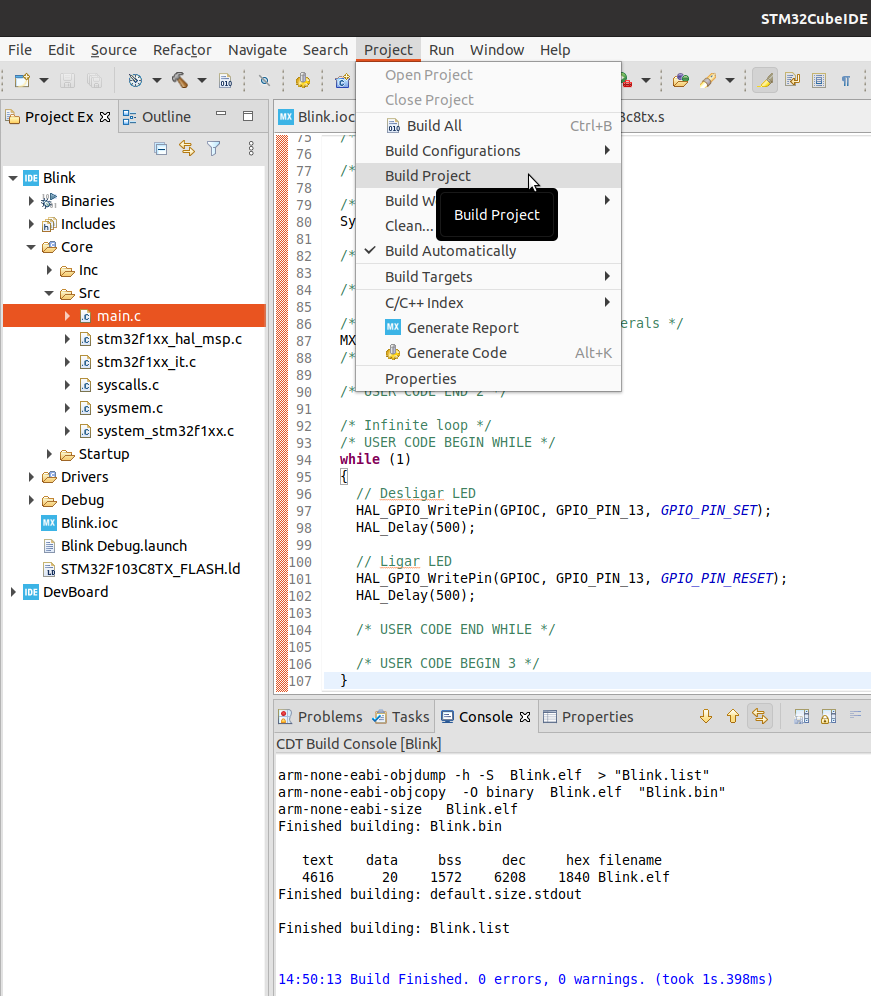Image resolution: width=871 pixels, height=996 pixels.
Task: Click the Open Task folder toolbar icon
Action: (680, 81)
